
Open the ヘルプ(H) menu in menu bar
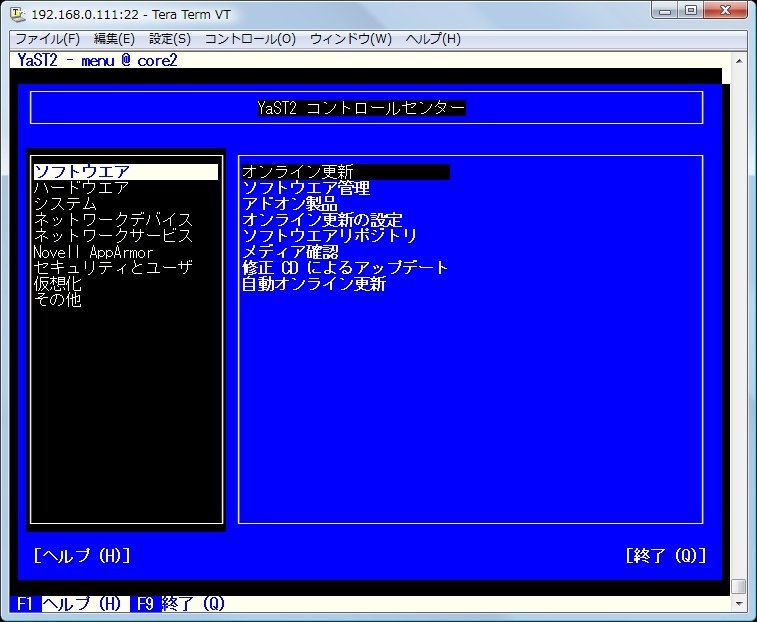(433, 39)
